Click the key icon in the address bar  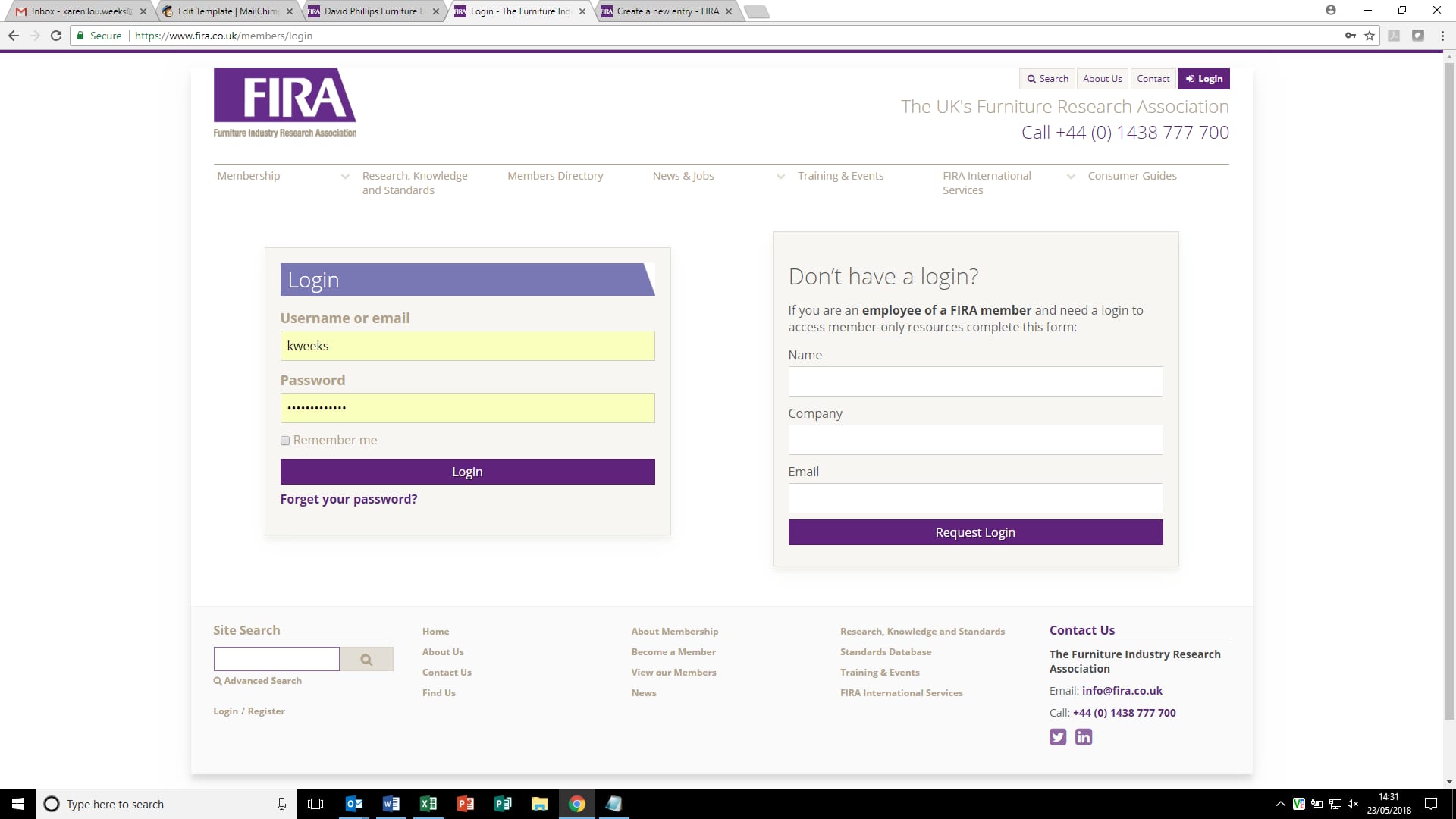point(1350,35)
